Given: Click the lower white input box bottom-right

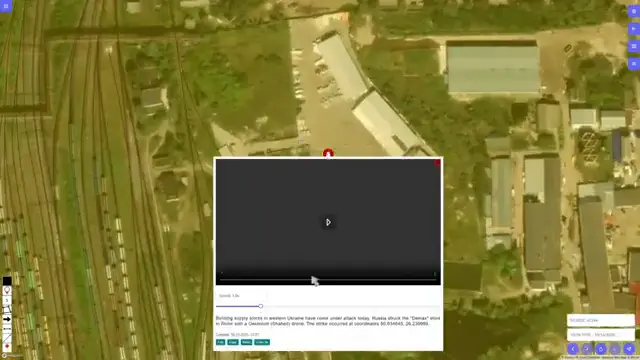Looking at the screenshot, I should [600, 334].
